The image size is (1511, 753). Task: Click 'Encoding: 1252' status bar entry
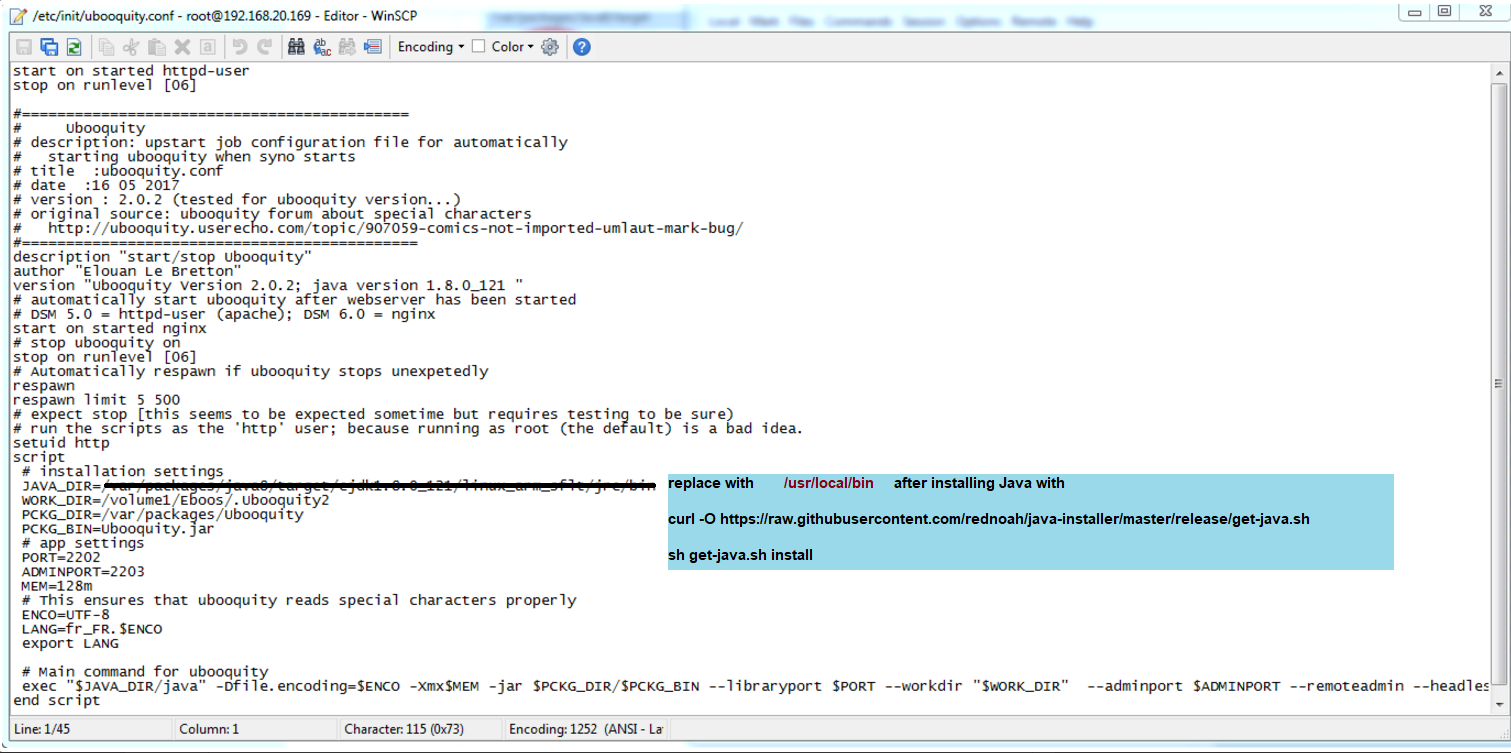(586, 729)
